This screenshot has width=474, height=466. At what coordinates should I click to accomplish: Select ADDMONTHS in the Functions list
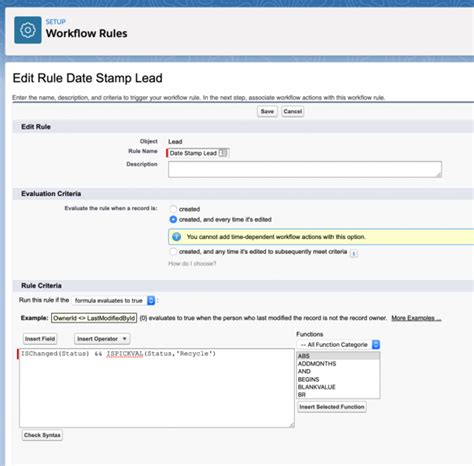coord(338,364)
